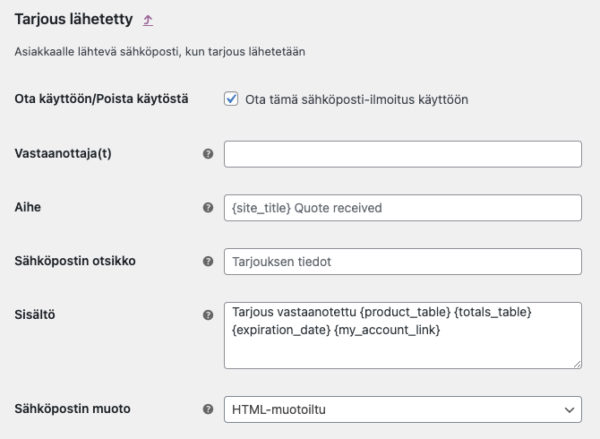
Task: Click the help icon next to Aihe
Action: pos(208,207)
